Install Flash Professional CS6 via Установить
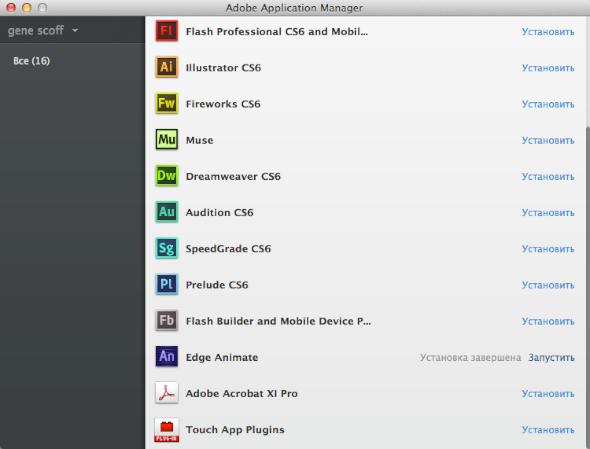This screenshot has height=449, width=590. [x=548, y=32]
